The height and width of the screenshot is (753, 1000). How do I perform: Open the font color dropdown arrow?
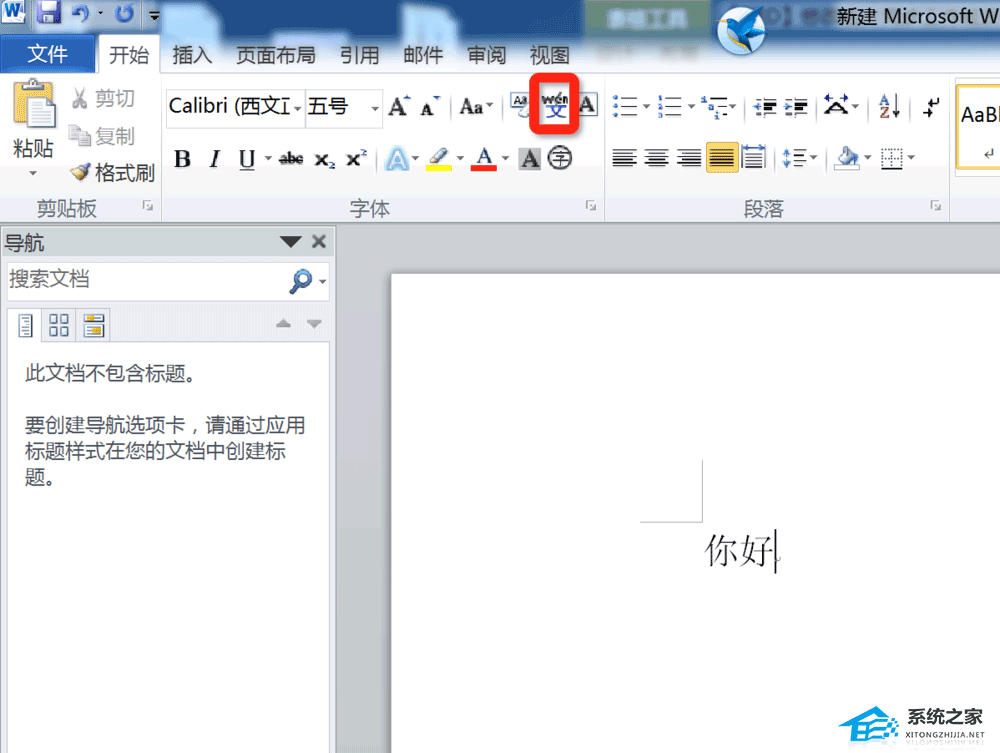point(505,158)
